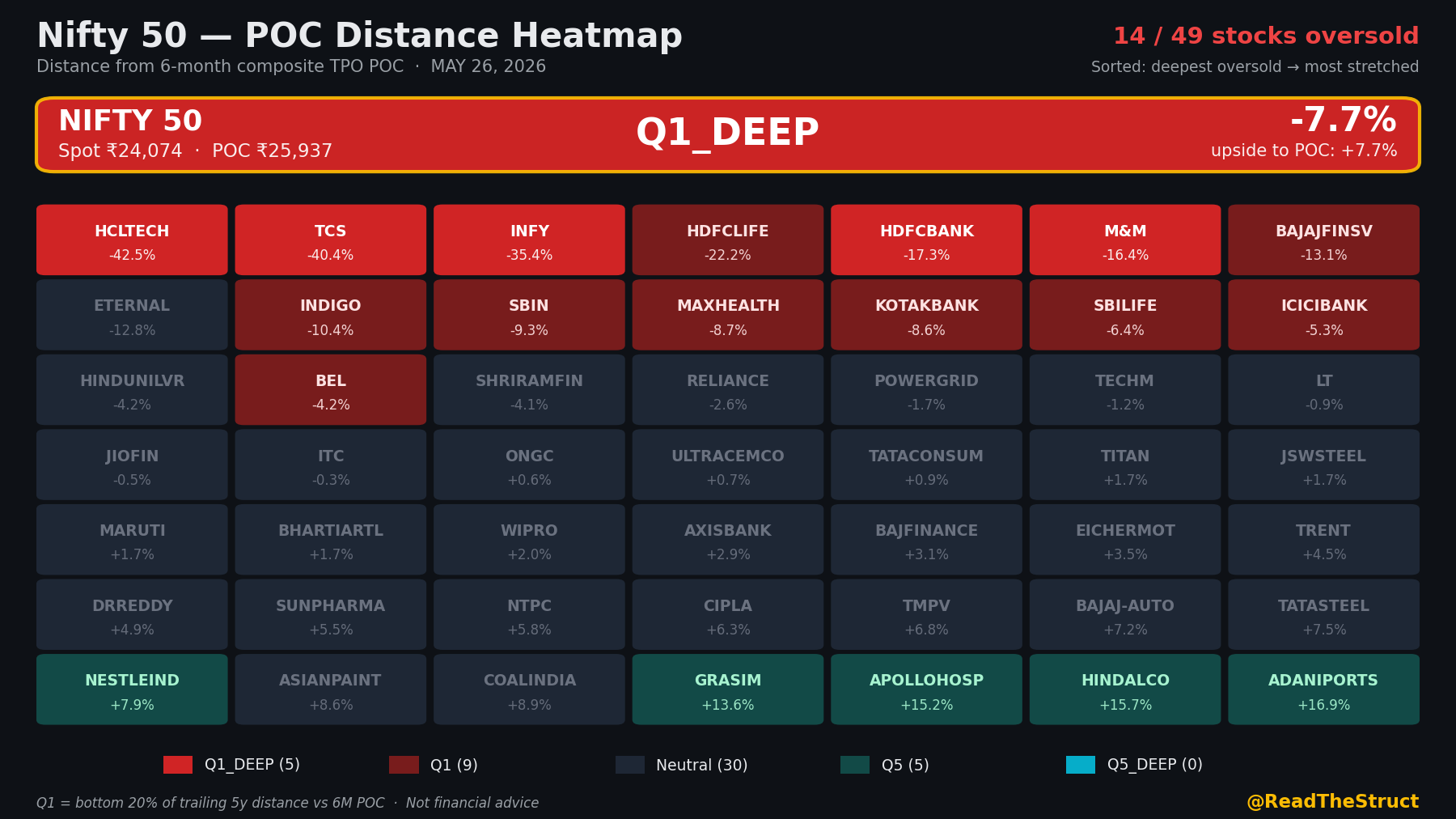Open the MAXHEALTH -8.7% tile
This screenshot has height=819, width=1456.
(x=728, y=315)
